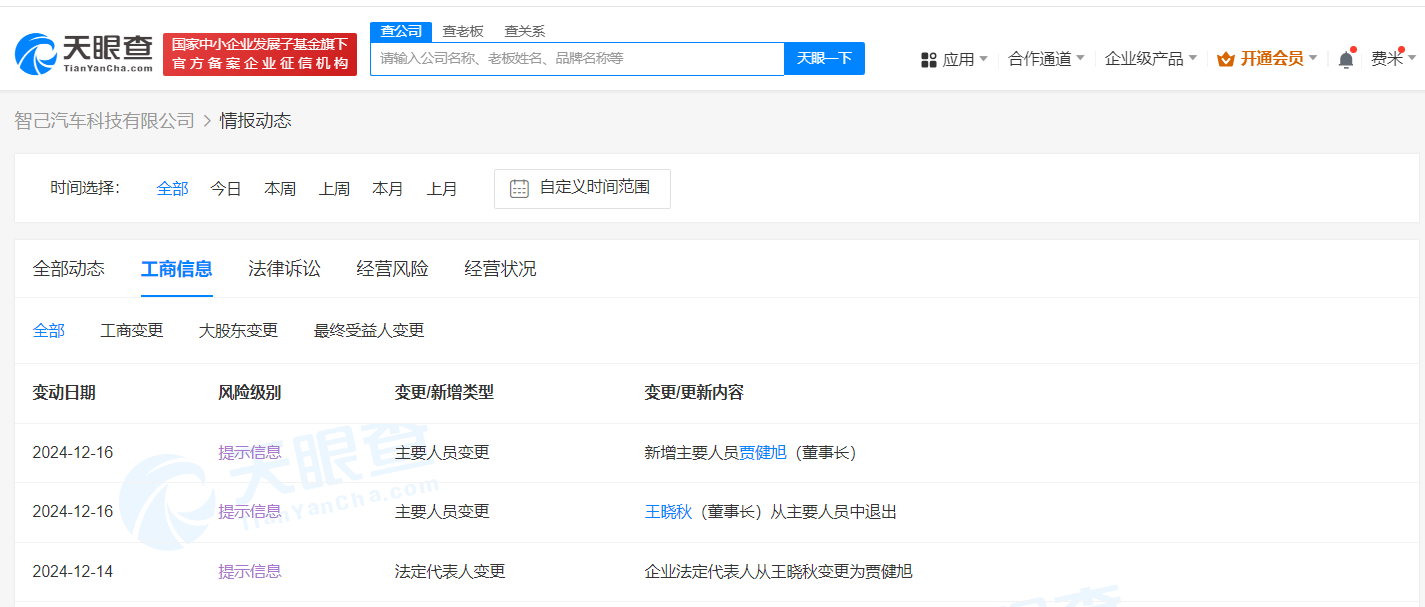Open the 全部动态 tab
The width and height of the screenshot is (1425, 607).
tap(69, 268)
